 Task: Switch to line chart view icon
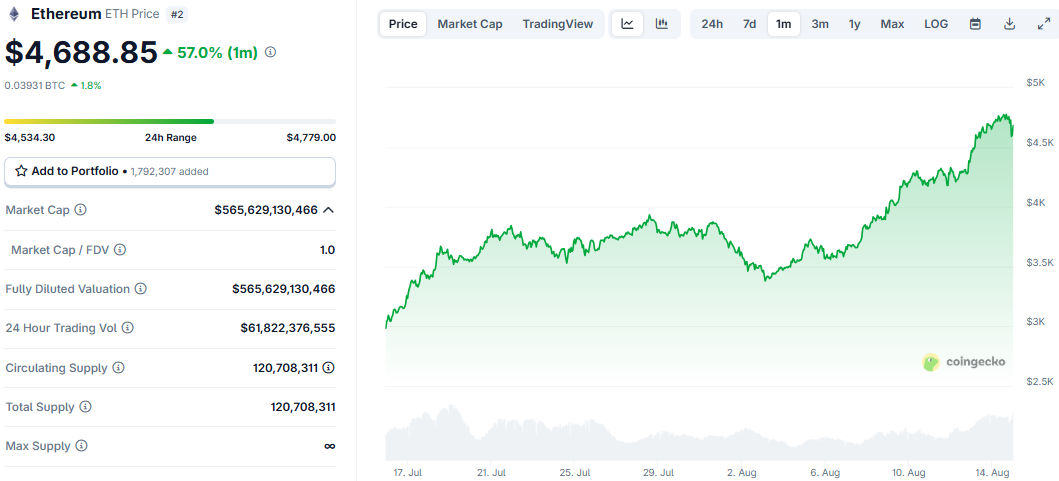tap(627, 24)
